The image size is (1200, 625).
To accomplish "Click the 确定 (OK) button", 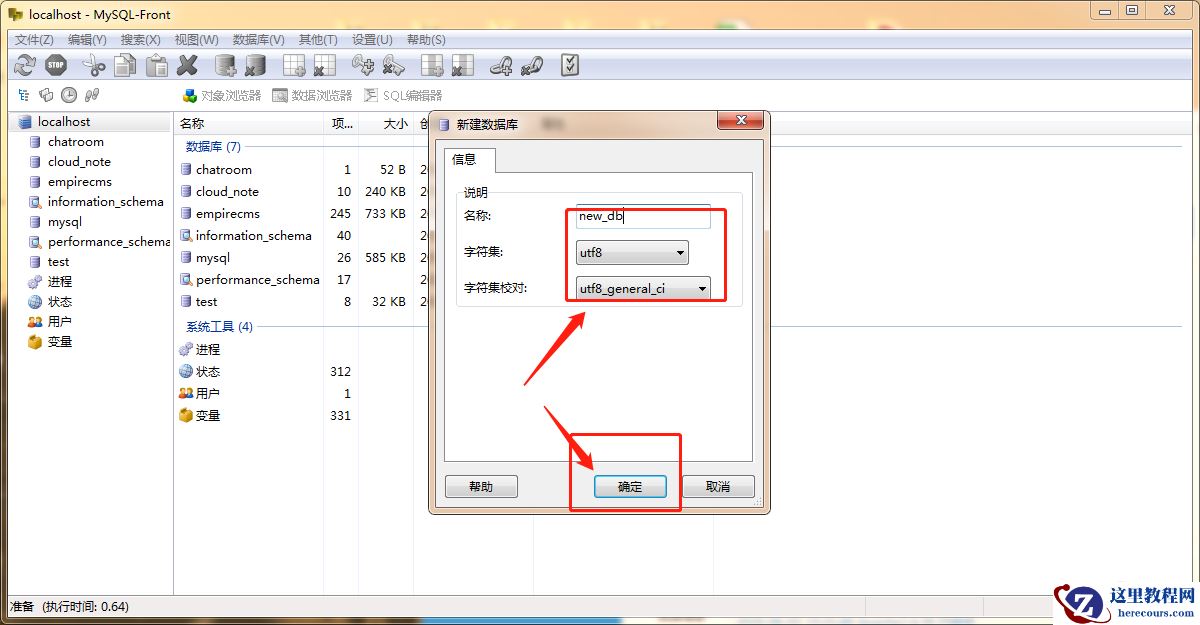I will pyautogui.click(x=630, y=486).
